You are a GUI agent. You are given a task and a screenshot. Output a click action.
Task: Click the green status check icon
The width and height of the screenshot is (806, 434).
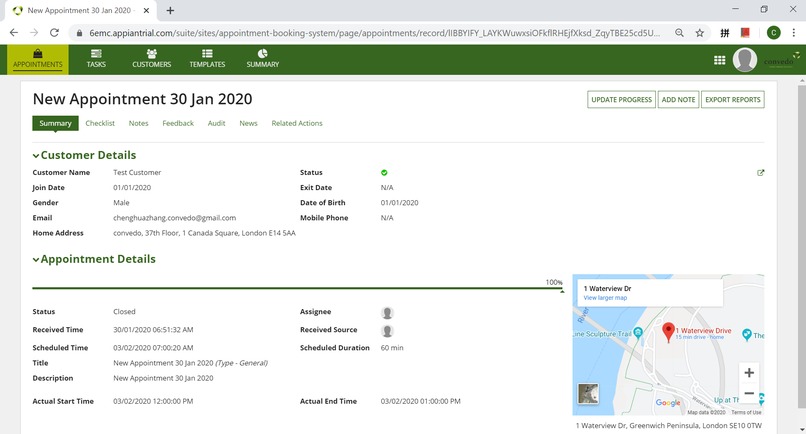pos(384,173)
